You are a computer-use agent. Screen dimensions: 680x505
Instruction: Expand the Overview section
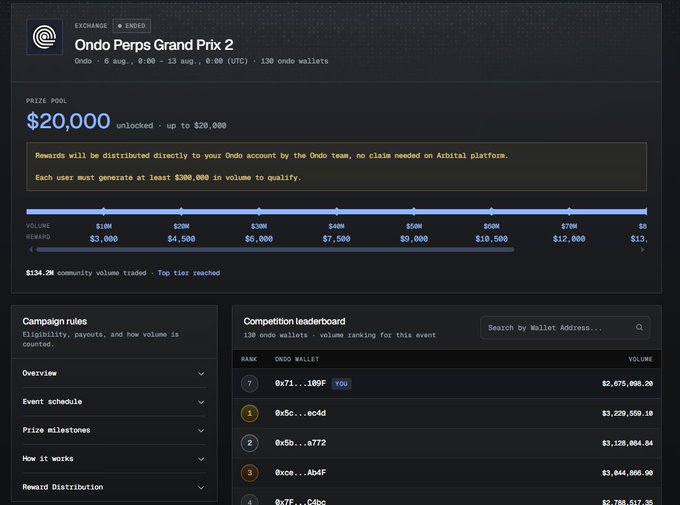114,373
